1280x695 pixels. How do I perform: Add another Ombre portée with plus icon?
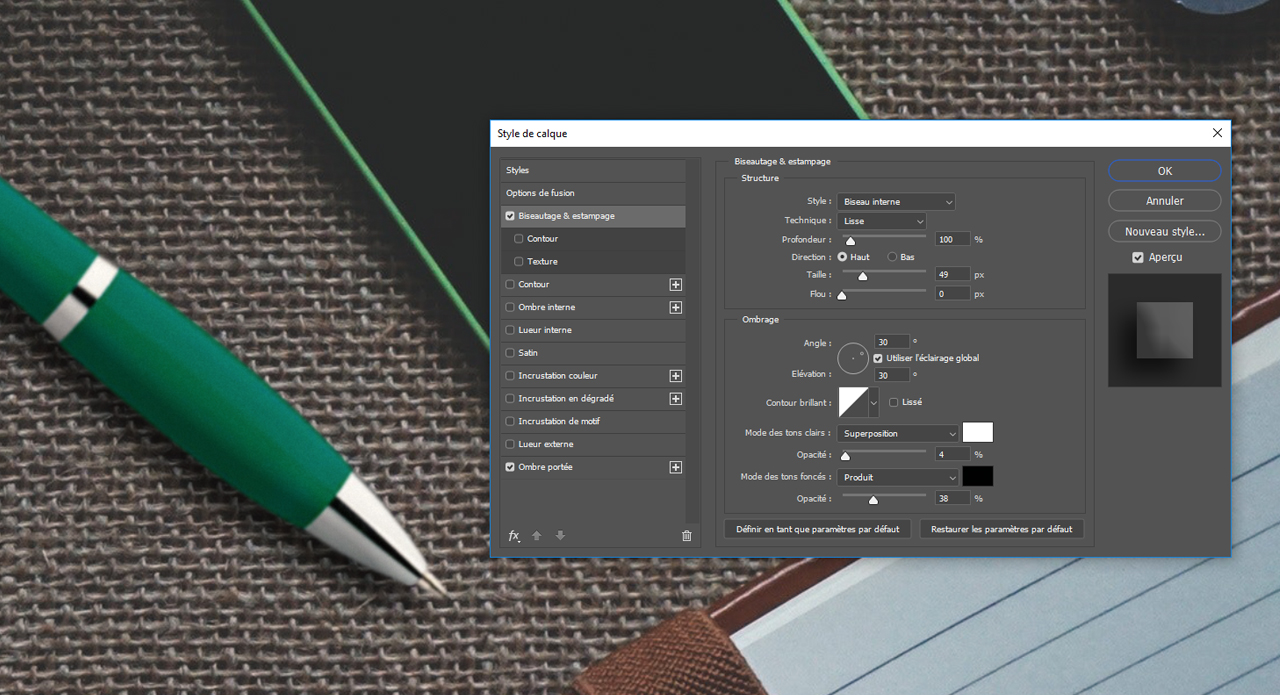[676, 467]
